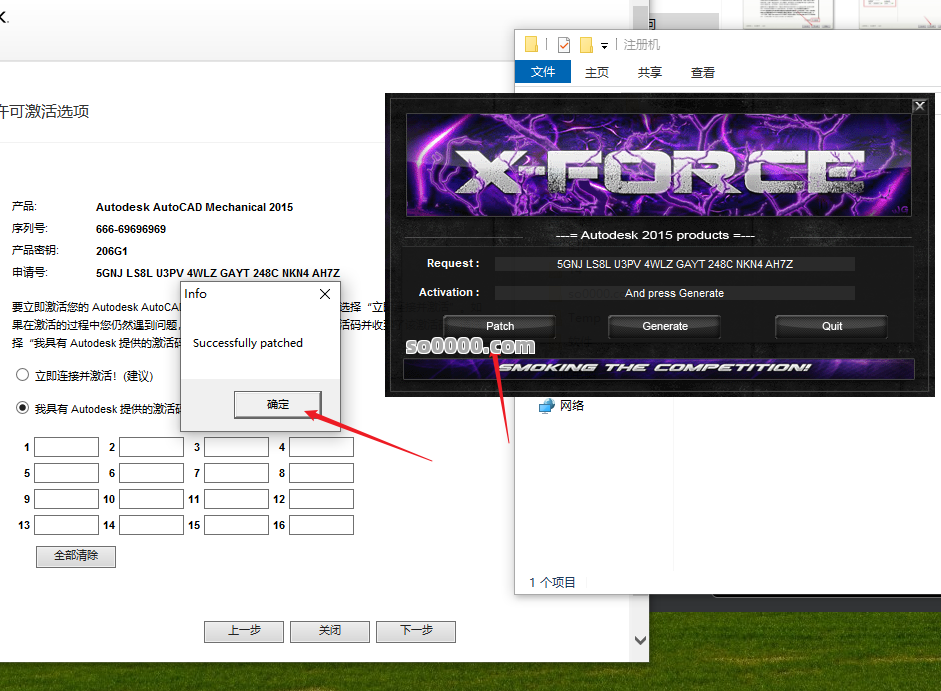The image size is (941, 691).
Task: Click the folder icon in Explorer title bar
Action: coord(531,44)
